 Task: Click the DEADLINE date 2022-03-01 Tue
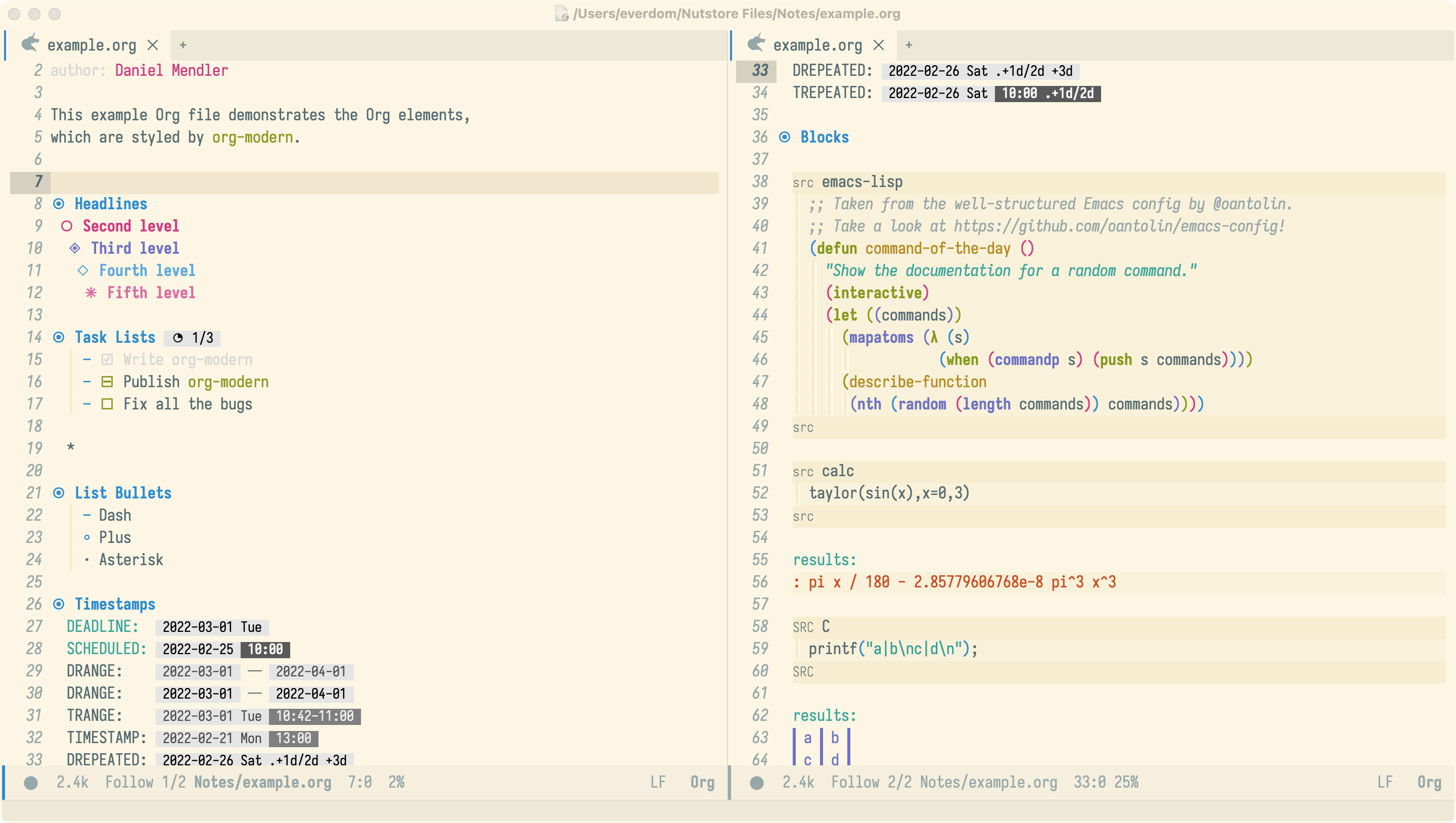click(x=212, y=627)
